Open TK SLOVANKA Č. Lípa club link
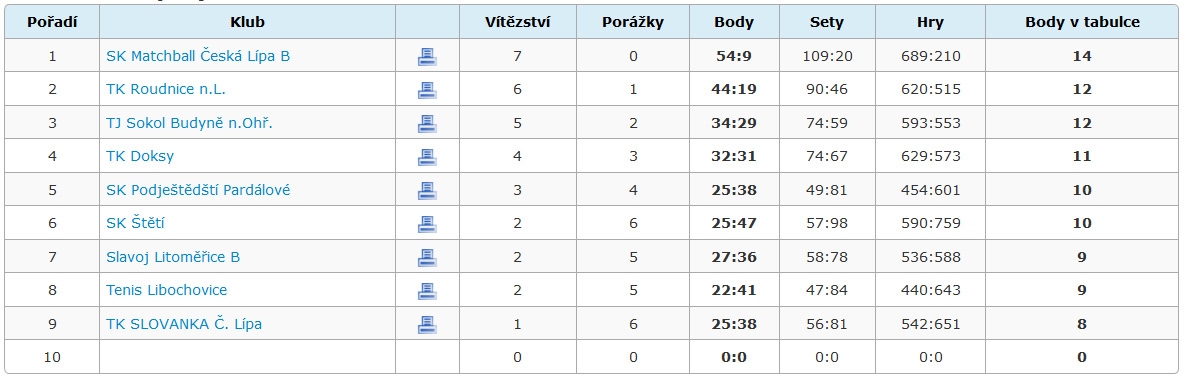The image size is (1187, 380). tap(184, 324)
